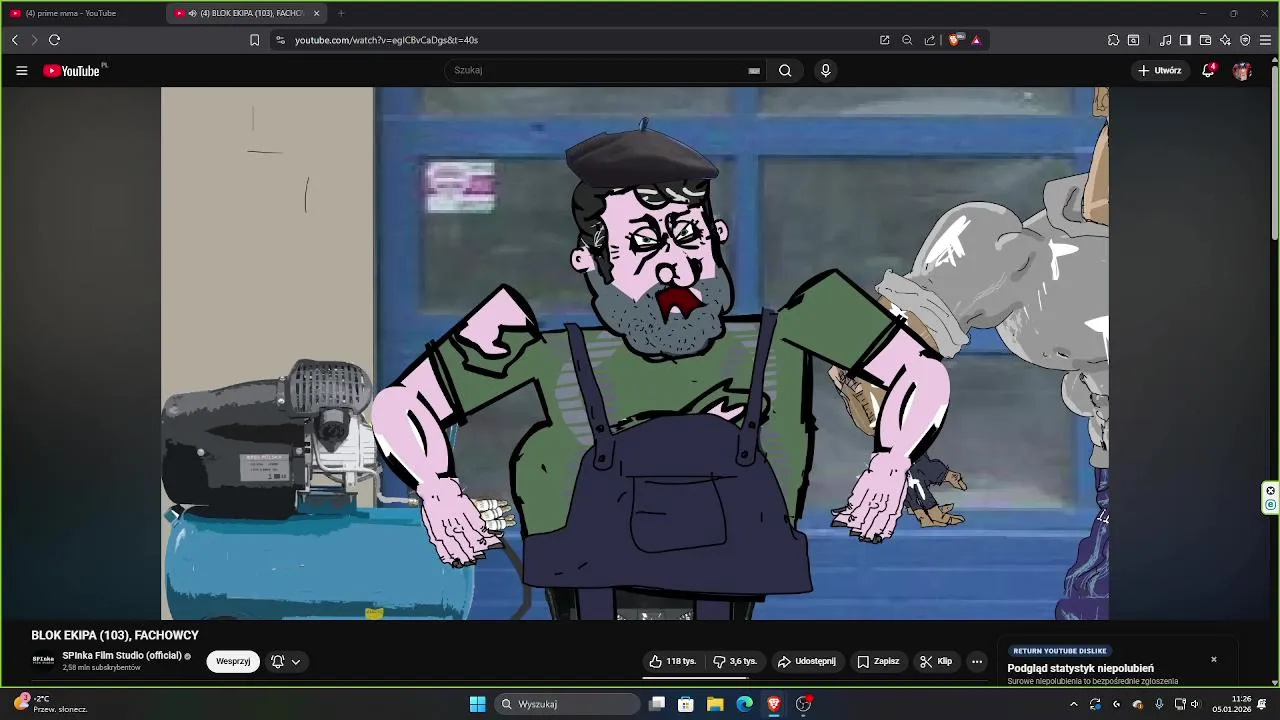
Task: Open the browser extensions puzzle icon
Action: [x=1113, y=40]
